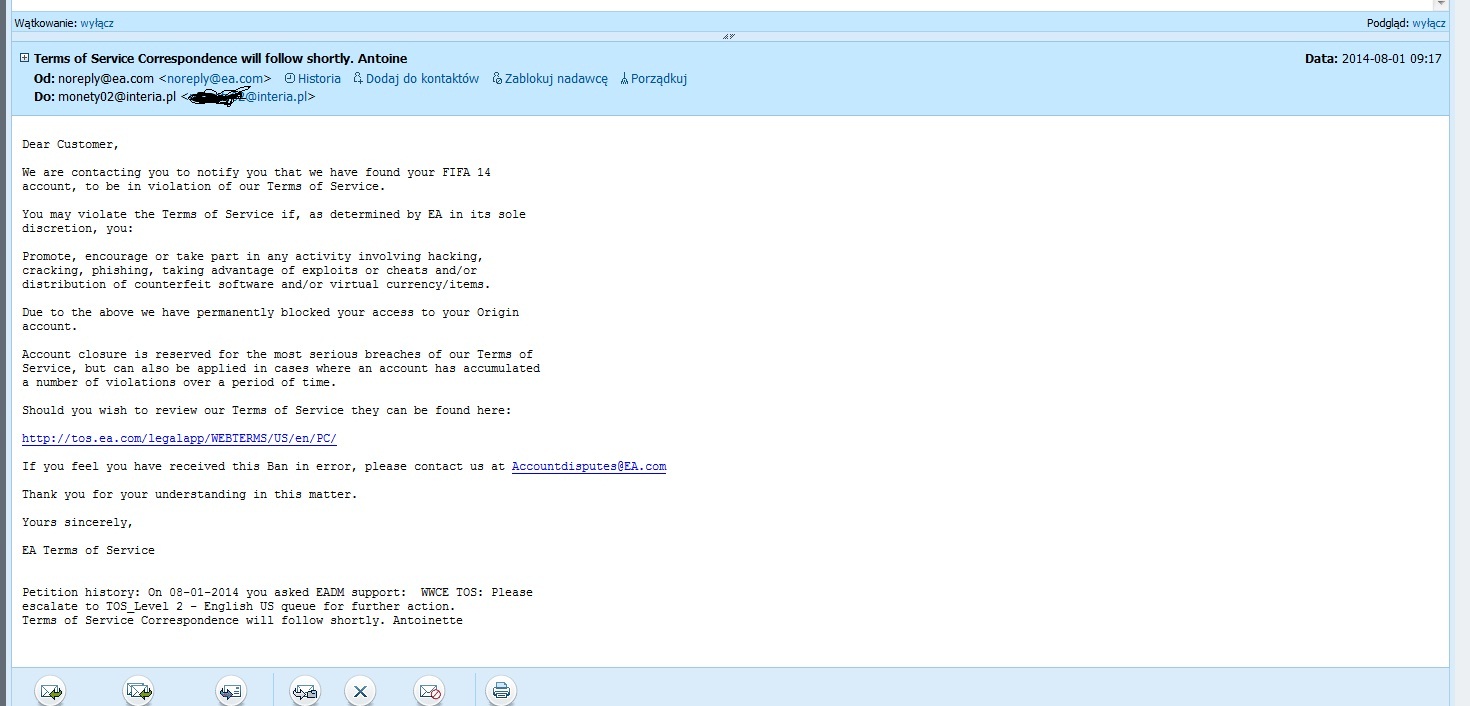Delete the message with the X icon
This screenshot has width=1470, height=706.
click(360, 691)
